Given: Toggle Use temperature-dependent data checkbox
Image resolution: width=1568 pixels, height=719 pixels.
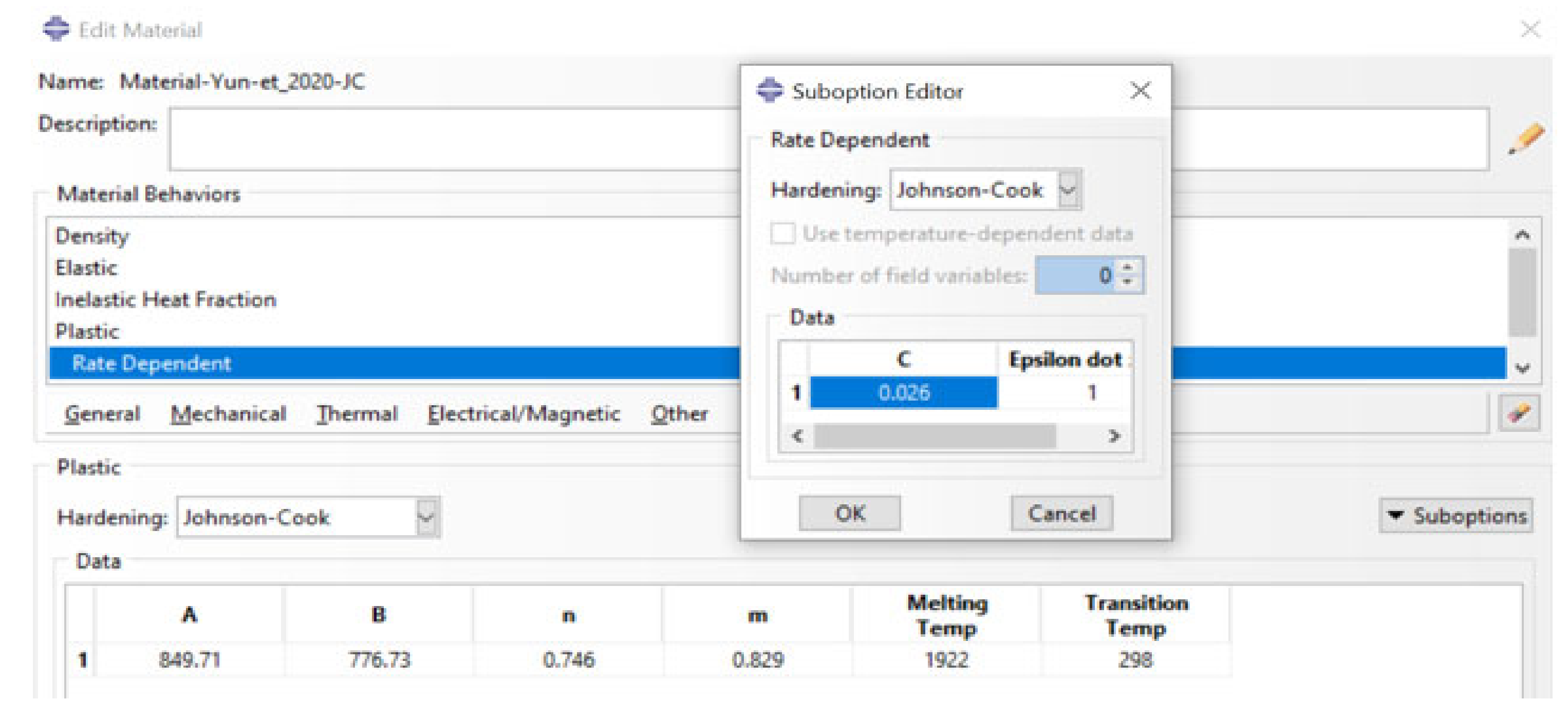Looking at the screenshot, I should pos(783,234).
